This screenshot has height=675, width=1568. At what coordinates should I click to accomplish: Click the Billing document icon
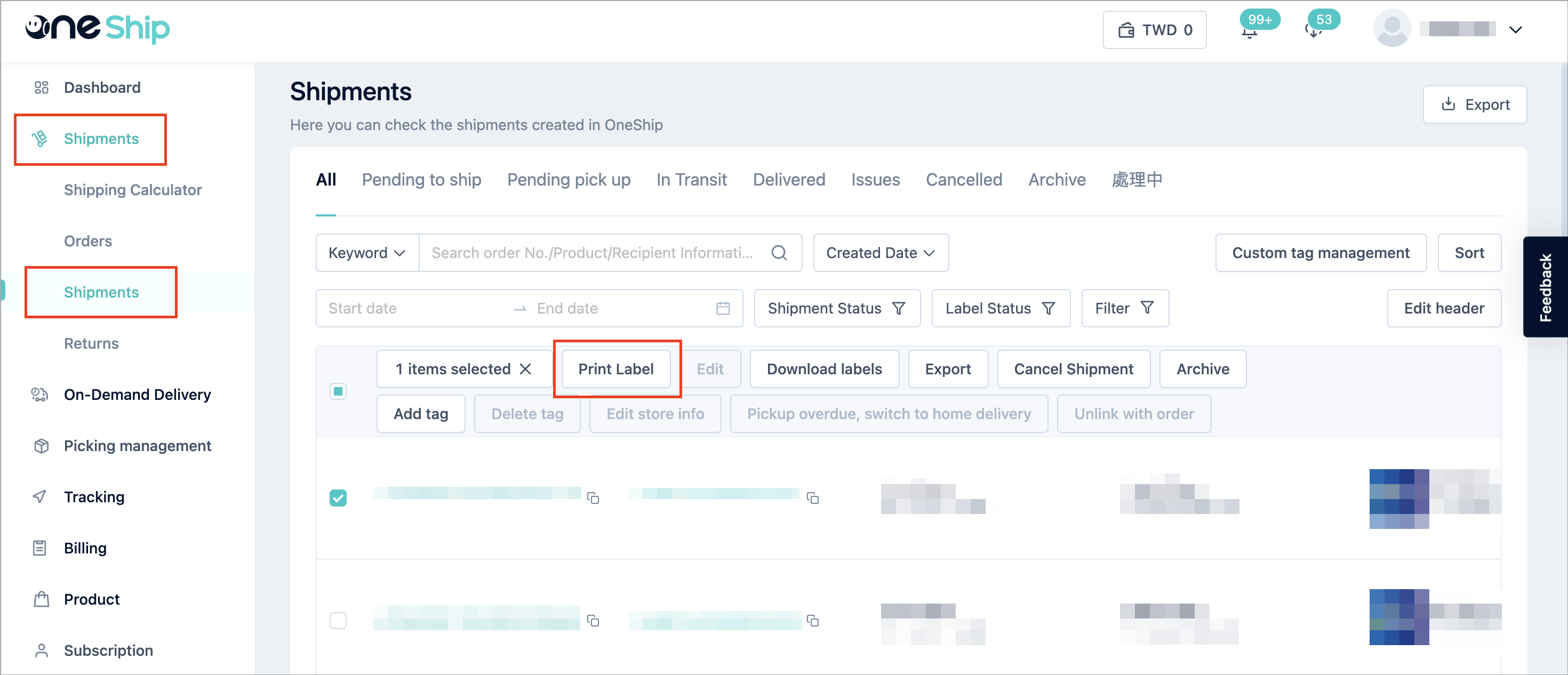tap(39, 548)
